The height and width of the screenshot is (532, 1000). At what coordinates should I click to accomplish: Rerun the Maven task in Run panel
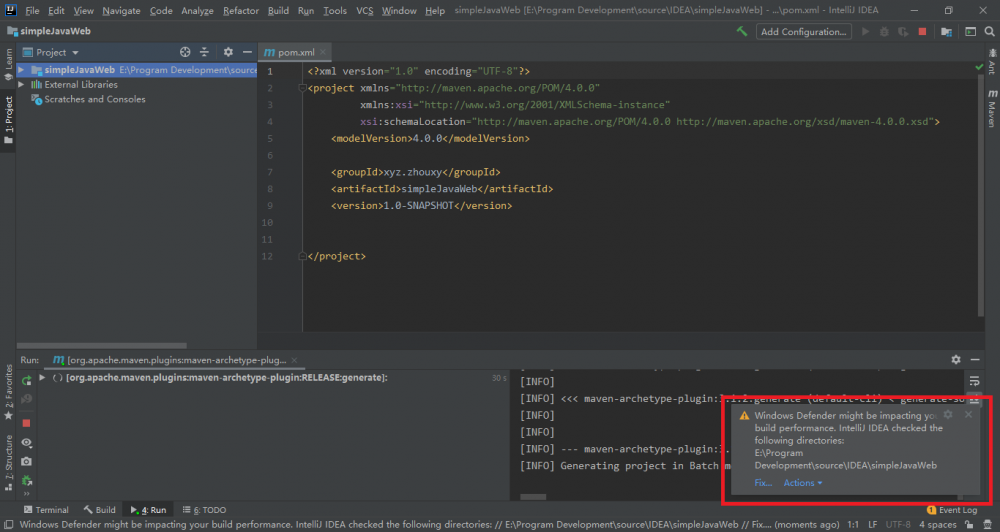(x=26, y=381)
